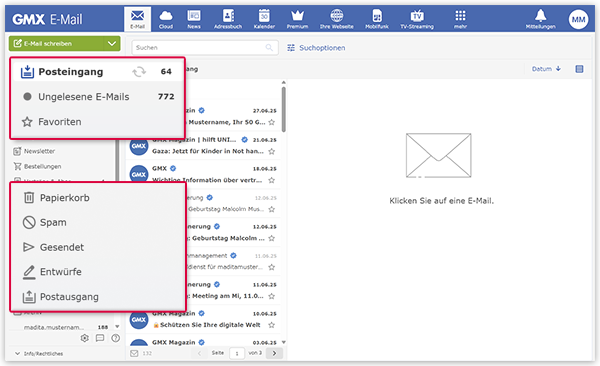Screen dimensions: 600x366
Task: Open Suchoptionen
Action: tap(316, 48)
